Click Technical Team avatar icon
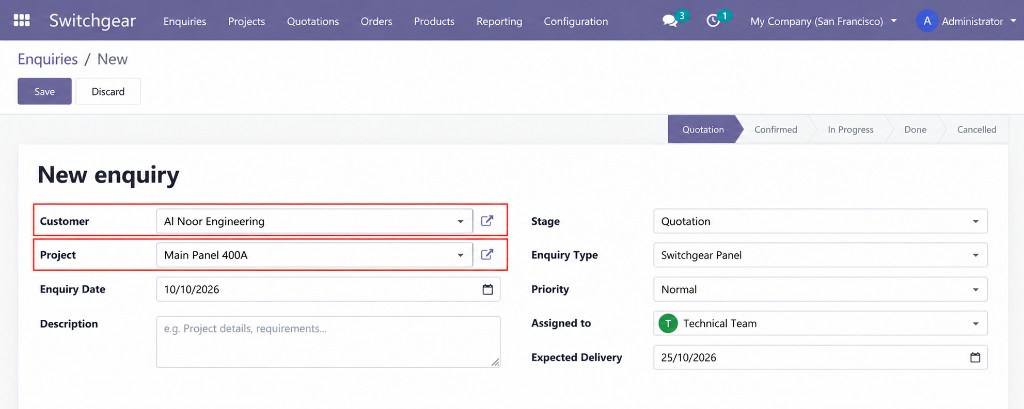1024x409 pixels. 668,323
